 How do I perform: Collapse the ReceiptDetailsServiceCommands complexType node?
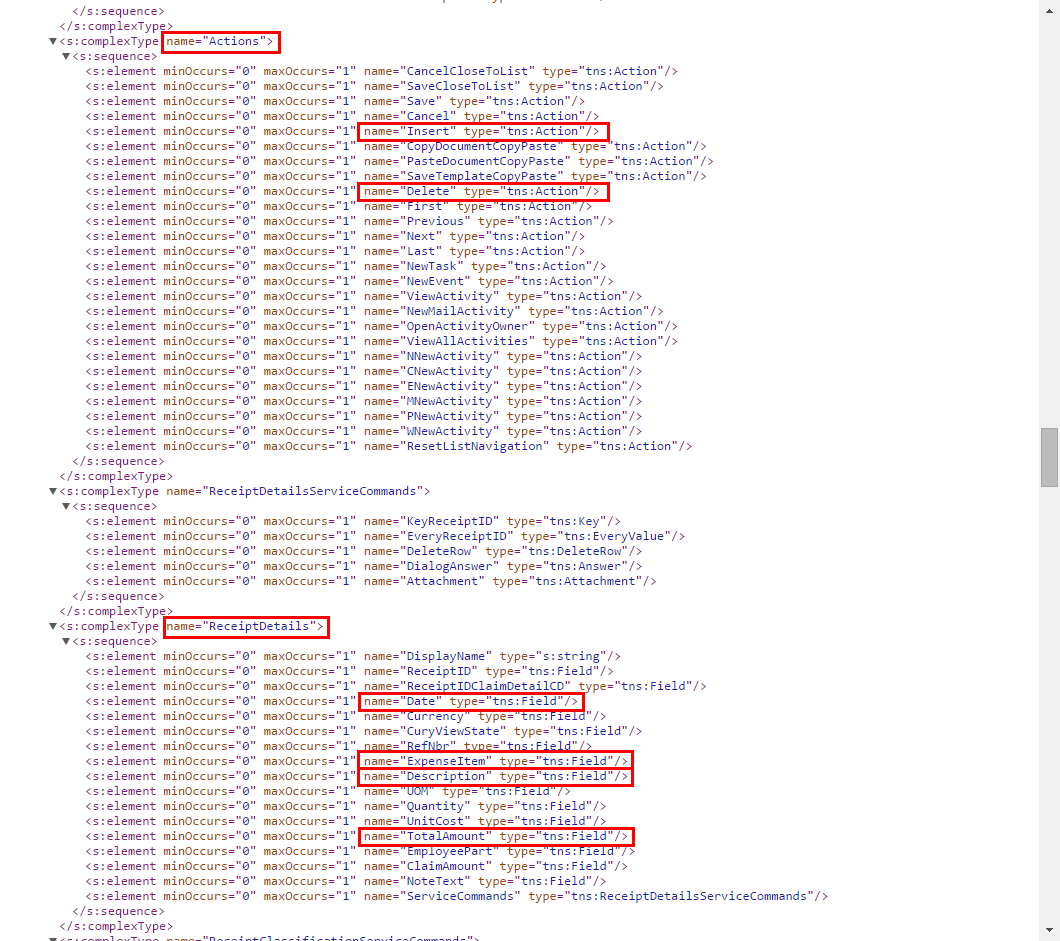point(53,491)
